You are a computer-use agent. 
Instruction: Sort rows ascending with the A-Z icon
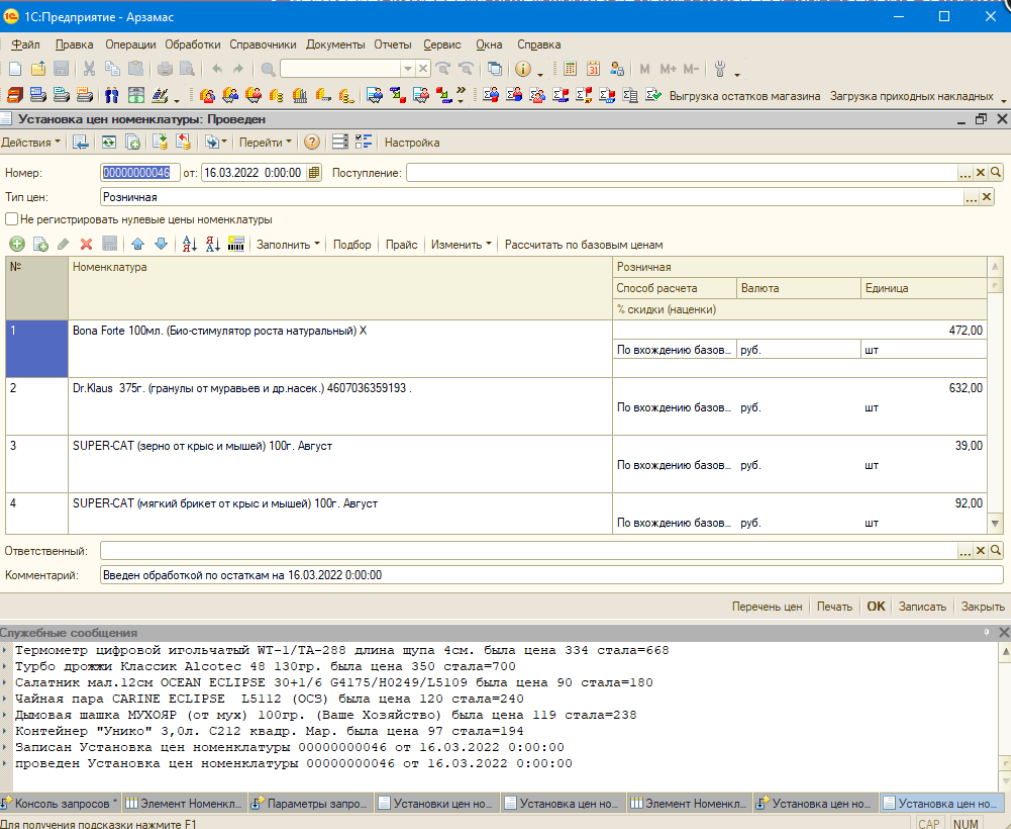click(x=189, y=244)
